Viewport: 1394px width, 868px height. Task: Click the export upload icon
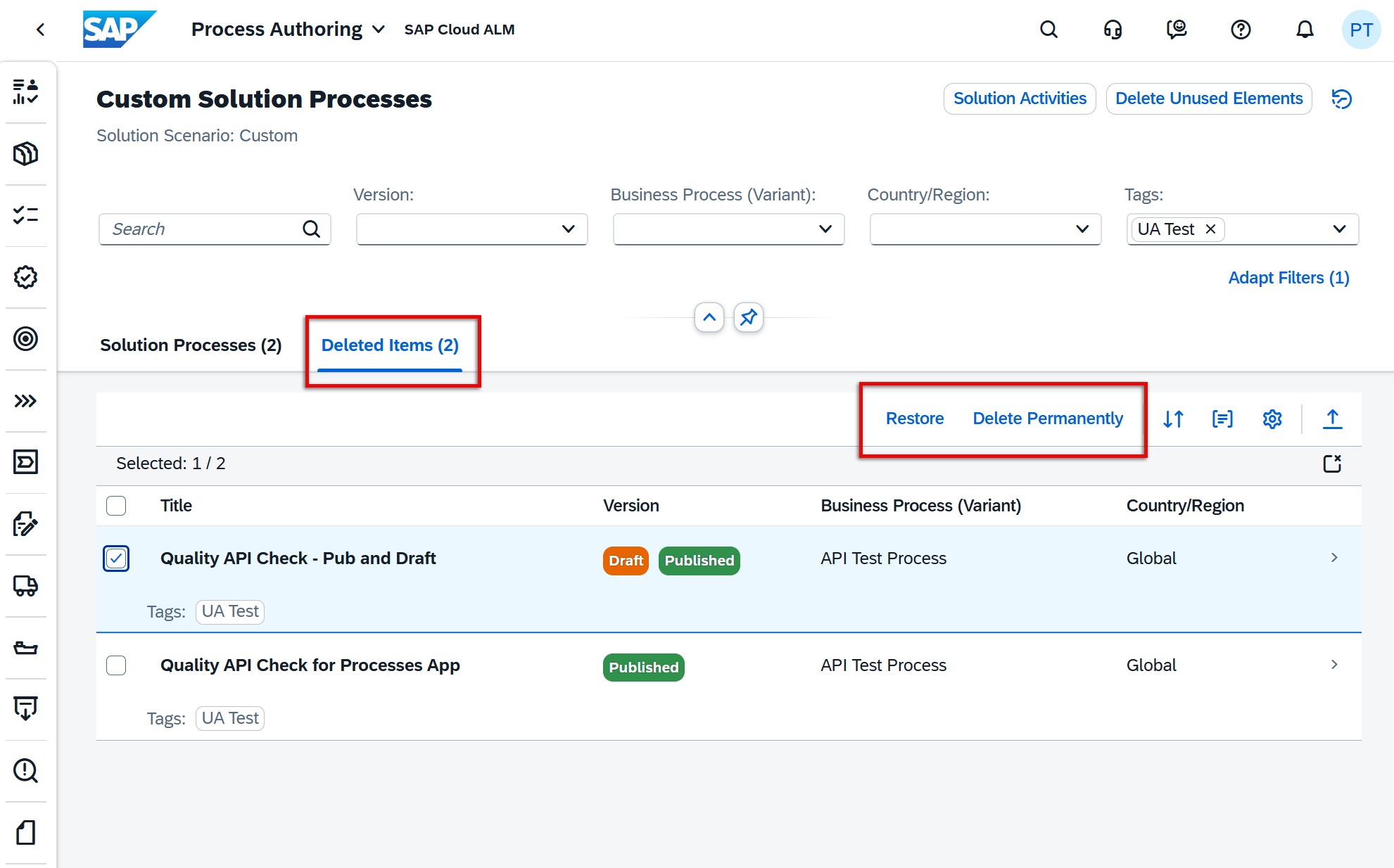pyautogui.click(x=1332, y=419)
